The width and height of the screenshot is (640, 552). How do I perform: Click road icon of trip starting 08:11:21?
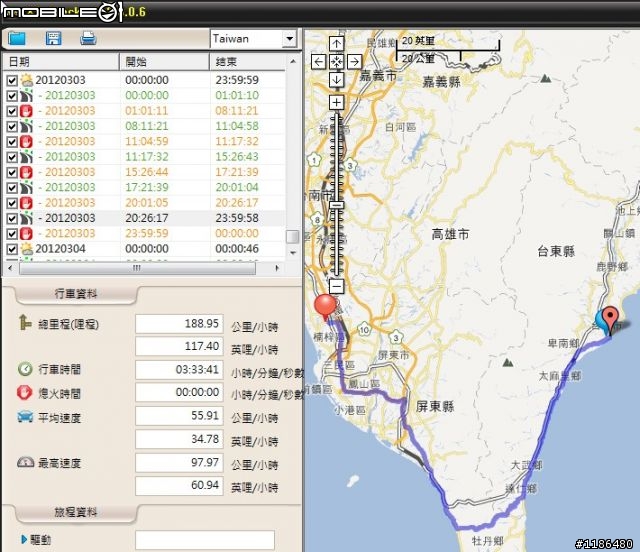pos(27,126)
